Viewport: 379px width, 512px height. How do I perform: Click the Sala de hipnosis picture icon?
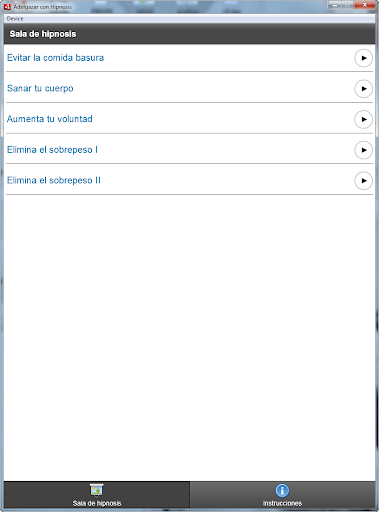pos(97,490)
